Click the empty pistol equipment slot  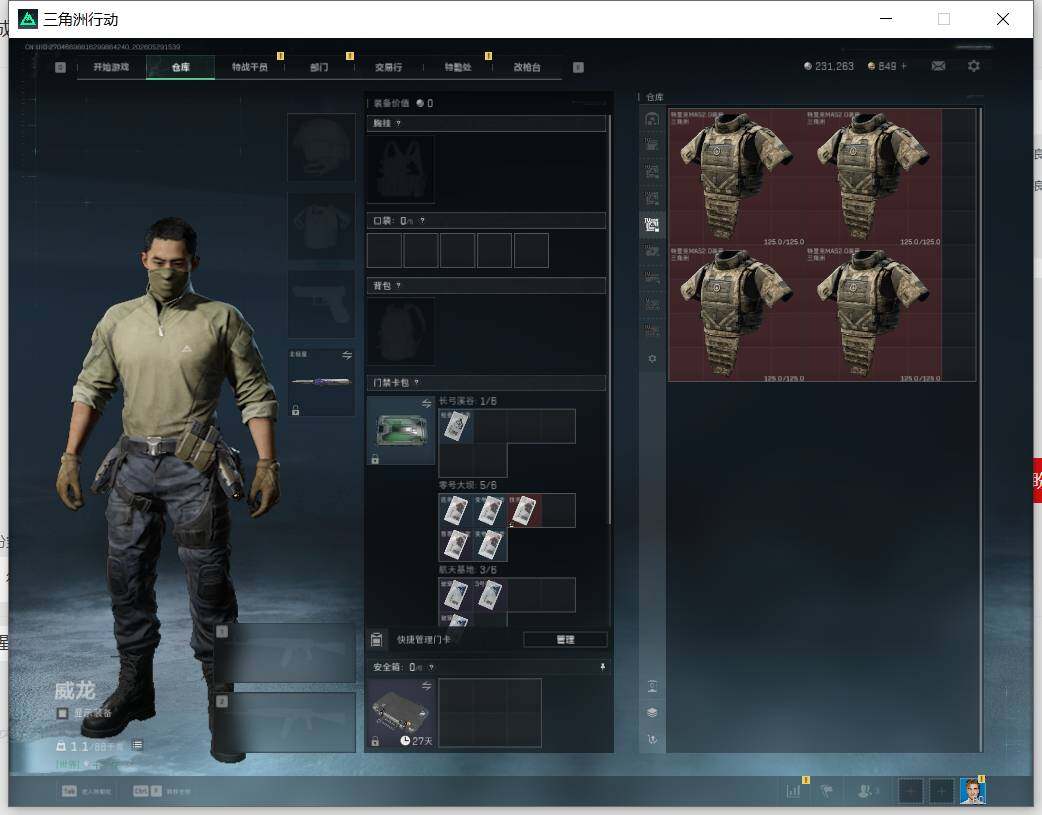[x=321, y=304]
